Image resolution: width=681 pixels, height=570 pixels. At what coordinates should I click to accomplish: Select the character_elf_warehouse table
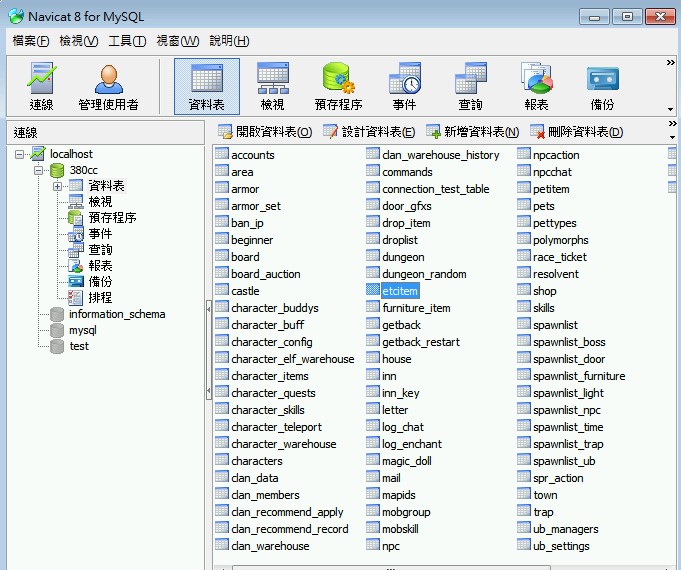[x=293, y=359]
